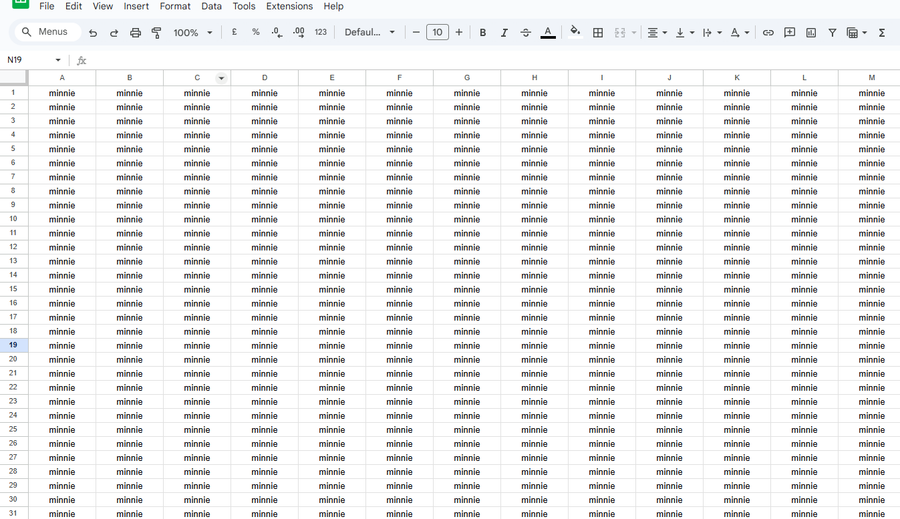This screenshot has height=519, width=900.
Task: Open the Data menu
Action: (x=211, y=6)
